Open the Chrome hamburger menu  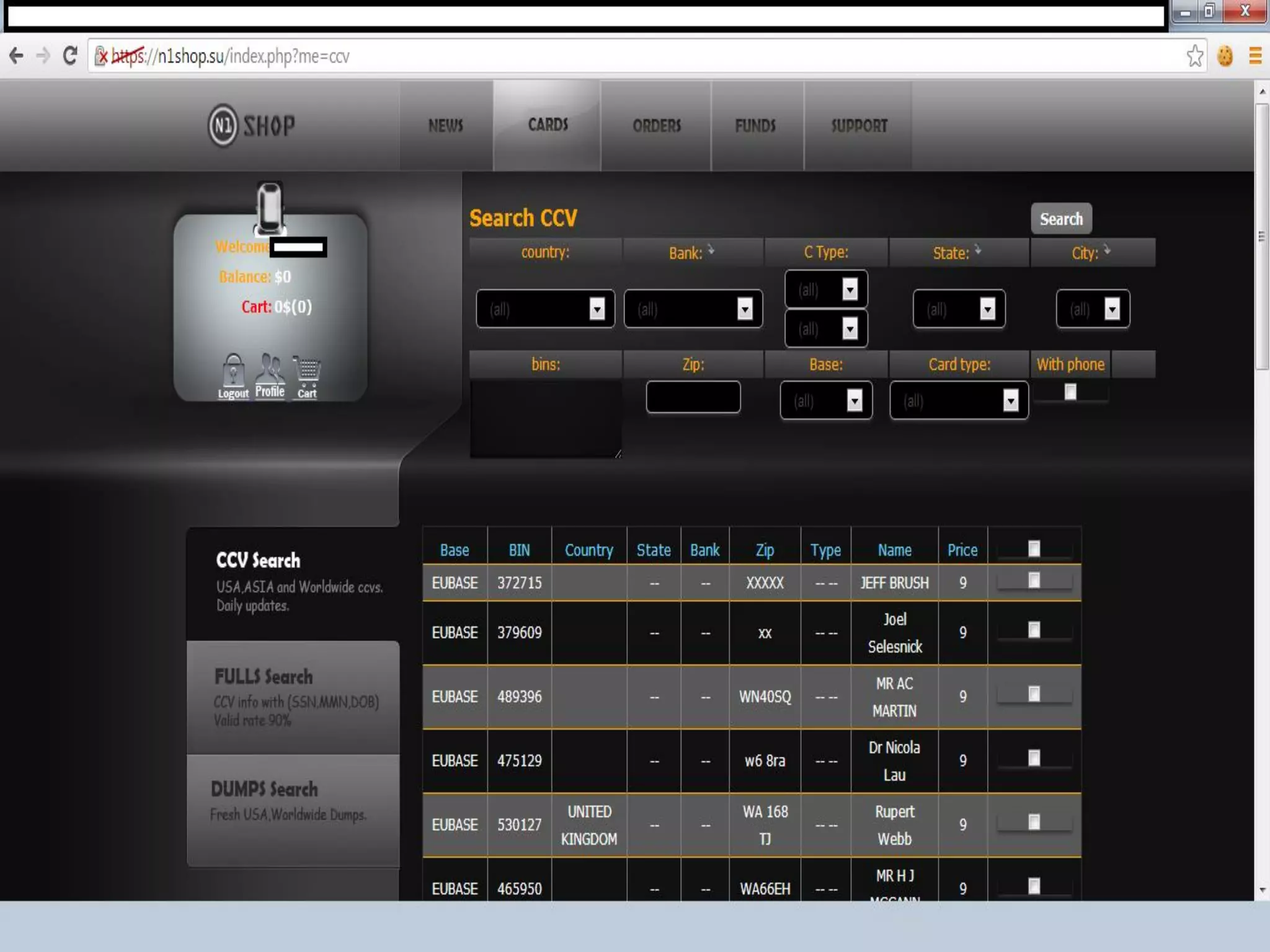coord(1255,56)
